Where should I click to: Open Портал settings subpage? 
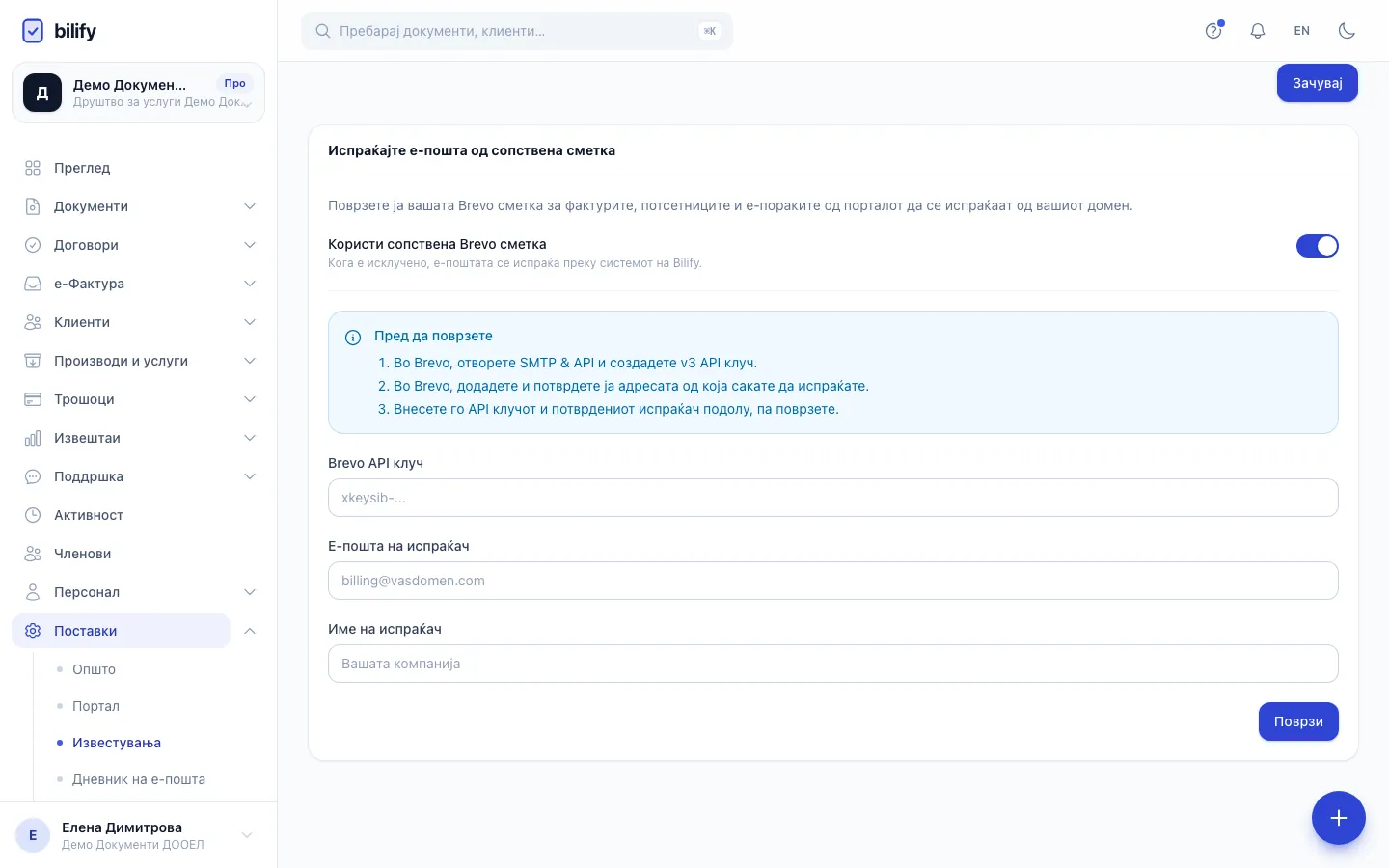[x=95, y=706]
